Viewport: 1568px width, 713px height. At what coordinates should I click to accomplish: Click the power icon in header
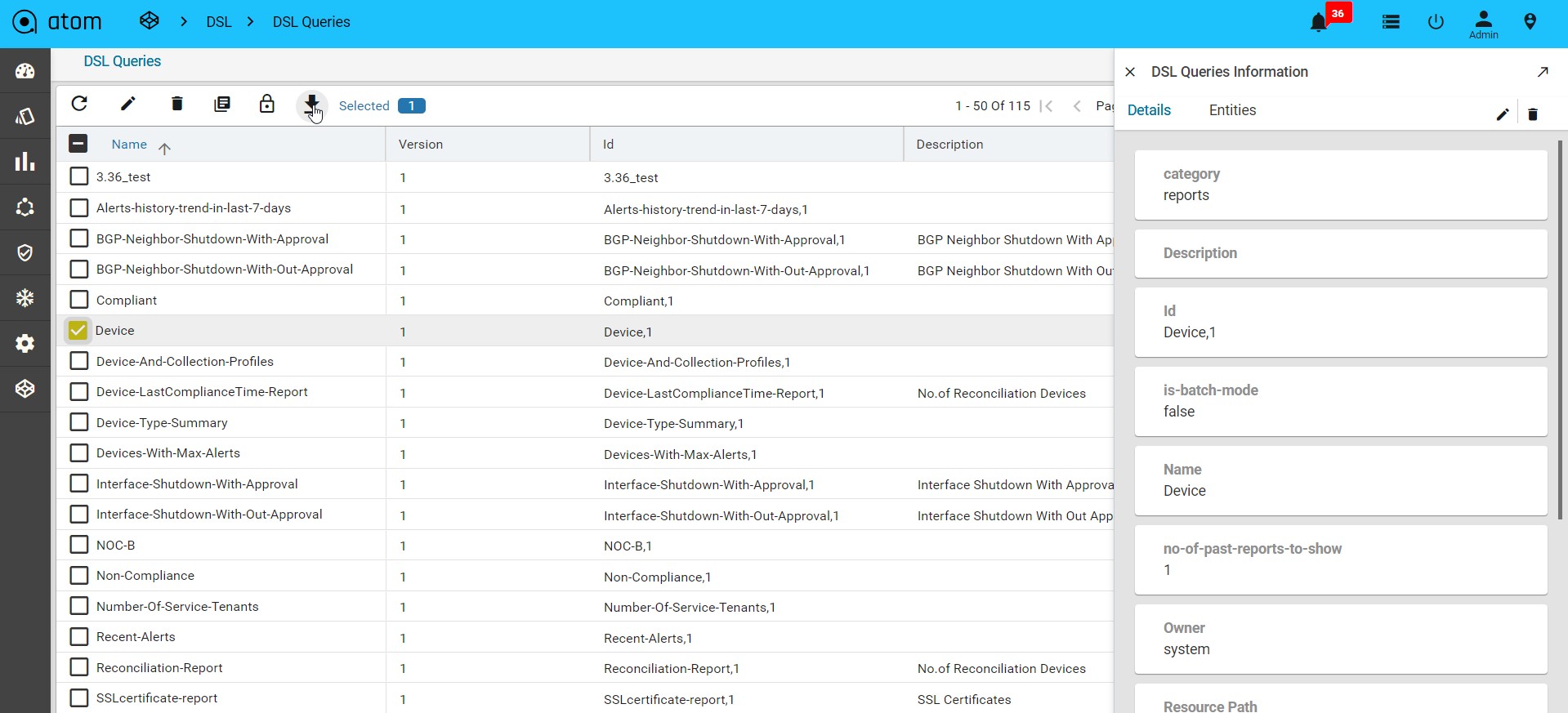[1436, 22]
